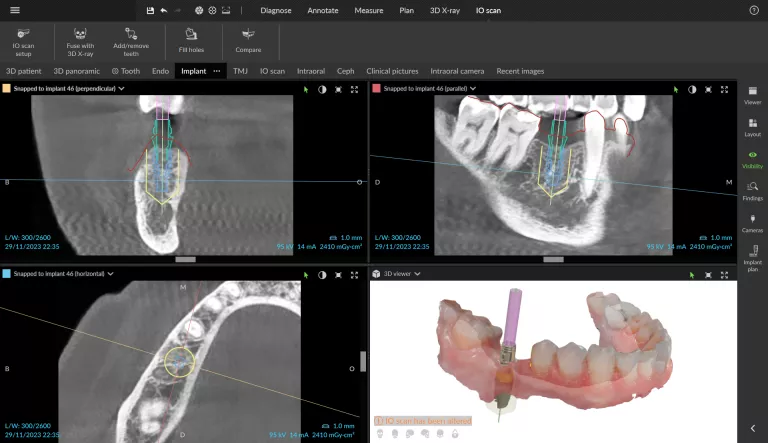Maximize the parallel view pane
This screenshot has width=768, height=443.
click(724, 89)
